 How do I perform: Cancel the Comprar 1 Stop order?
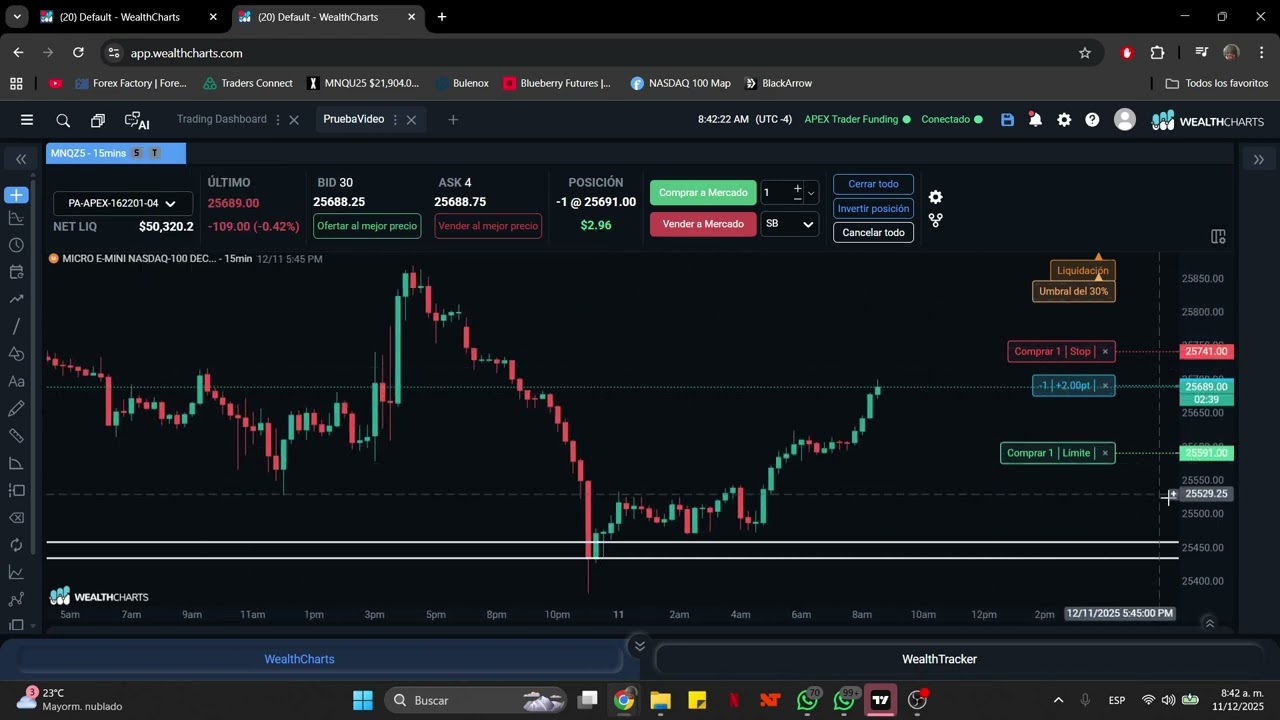tap(1105, 351)
